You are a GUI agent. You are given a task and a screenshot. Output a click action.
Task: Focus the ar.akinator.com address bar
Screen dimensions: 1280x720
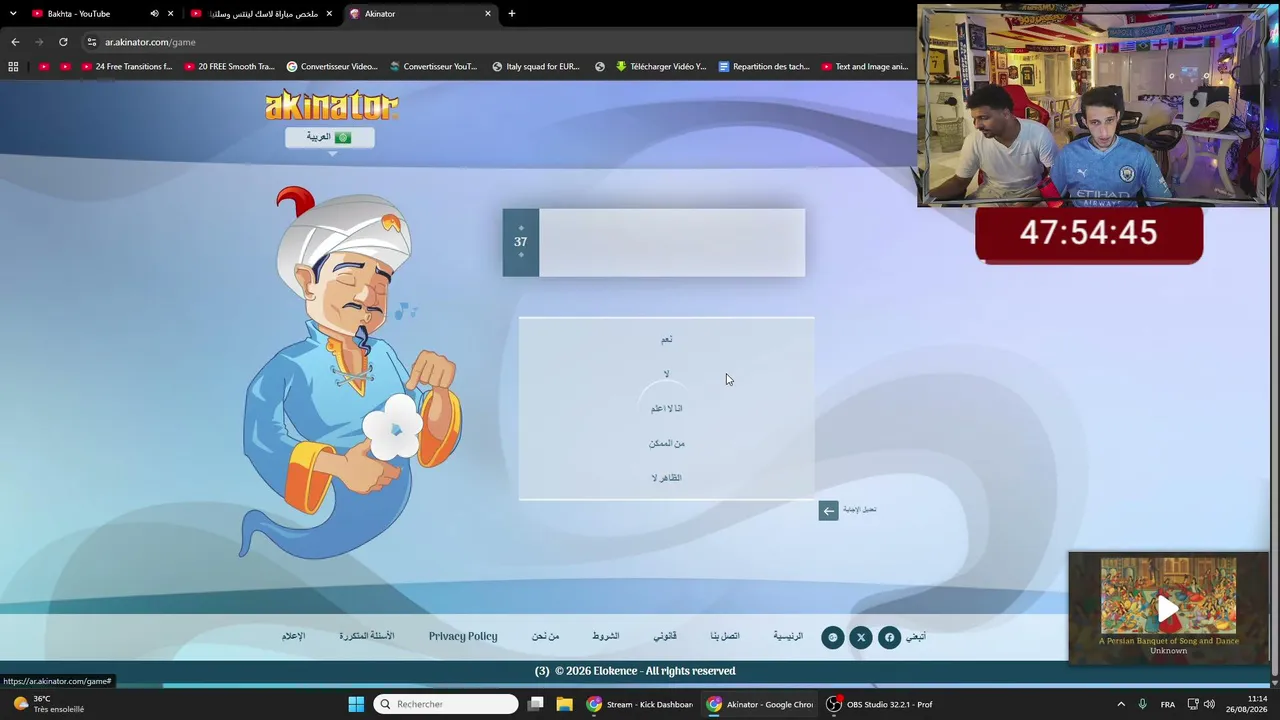[x=500, y=42]
